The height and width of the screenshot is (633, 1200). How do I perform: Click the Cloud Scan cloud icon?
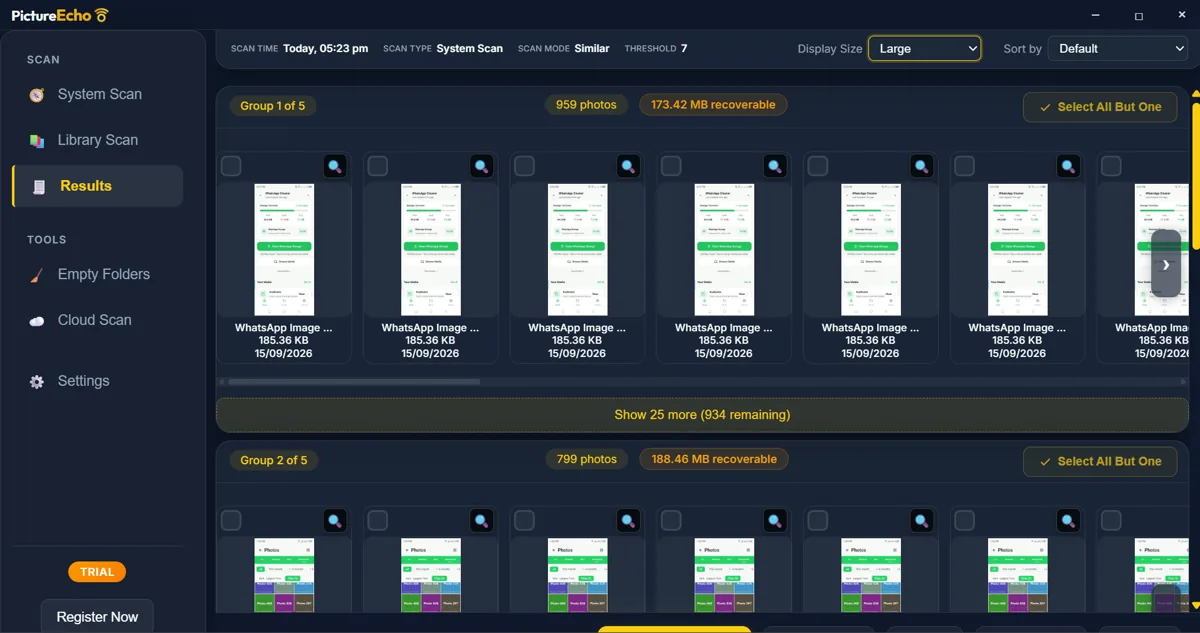tap(37, 321)
